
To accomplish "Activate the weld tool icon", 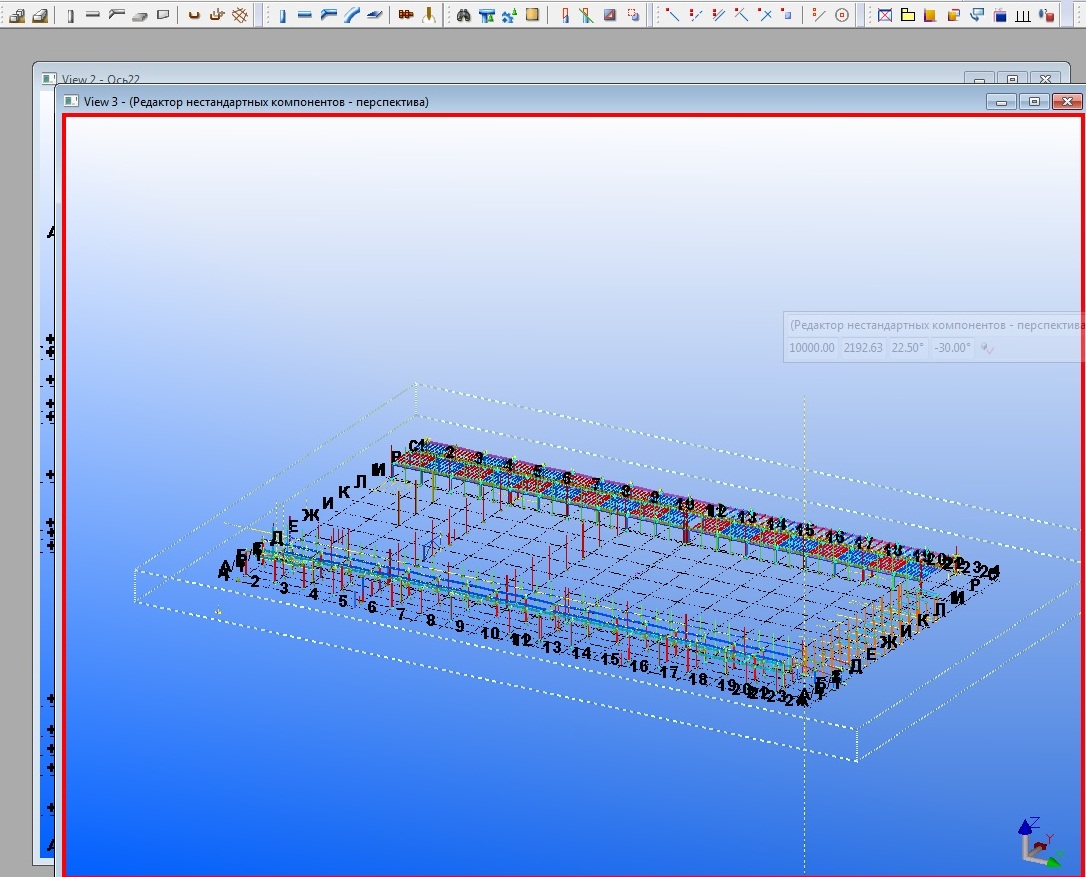I will point(429,15).
